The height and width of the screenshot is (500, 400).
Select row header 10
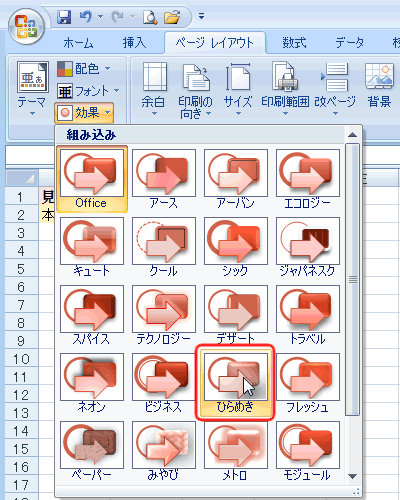tap(22, 359)
